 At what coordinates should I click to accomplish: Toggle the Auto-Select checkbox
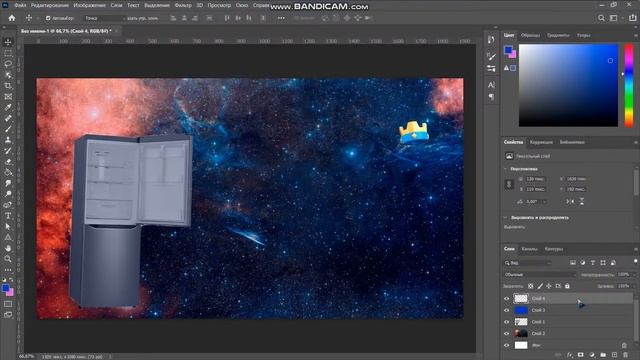48,18
